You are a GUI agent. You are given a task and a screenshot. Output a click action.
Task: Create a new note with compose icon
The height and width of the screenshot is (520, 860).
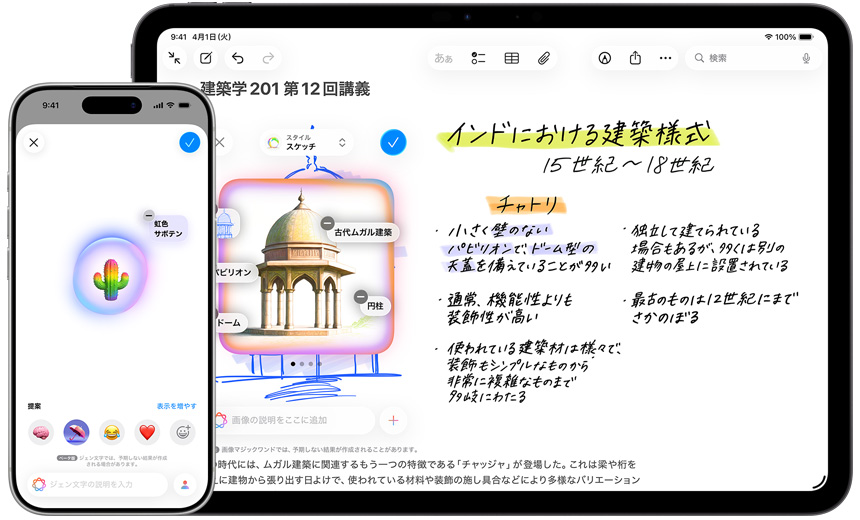coord(206,58)
